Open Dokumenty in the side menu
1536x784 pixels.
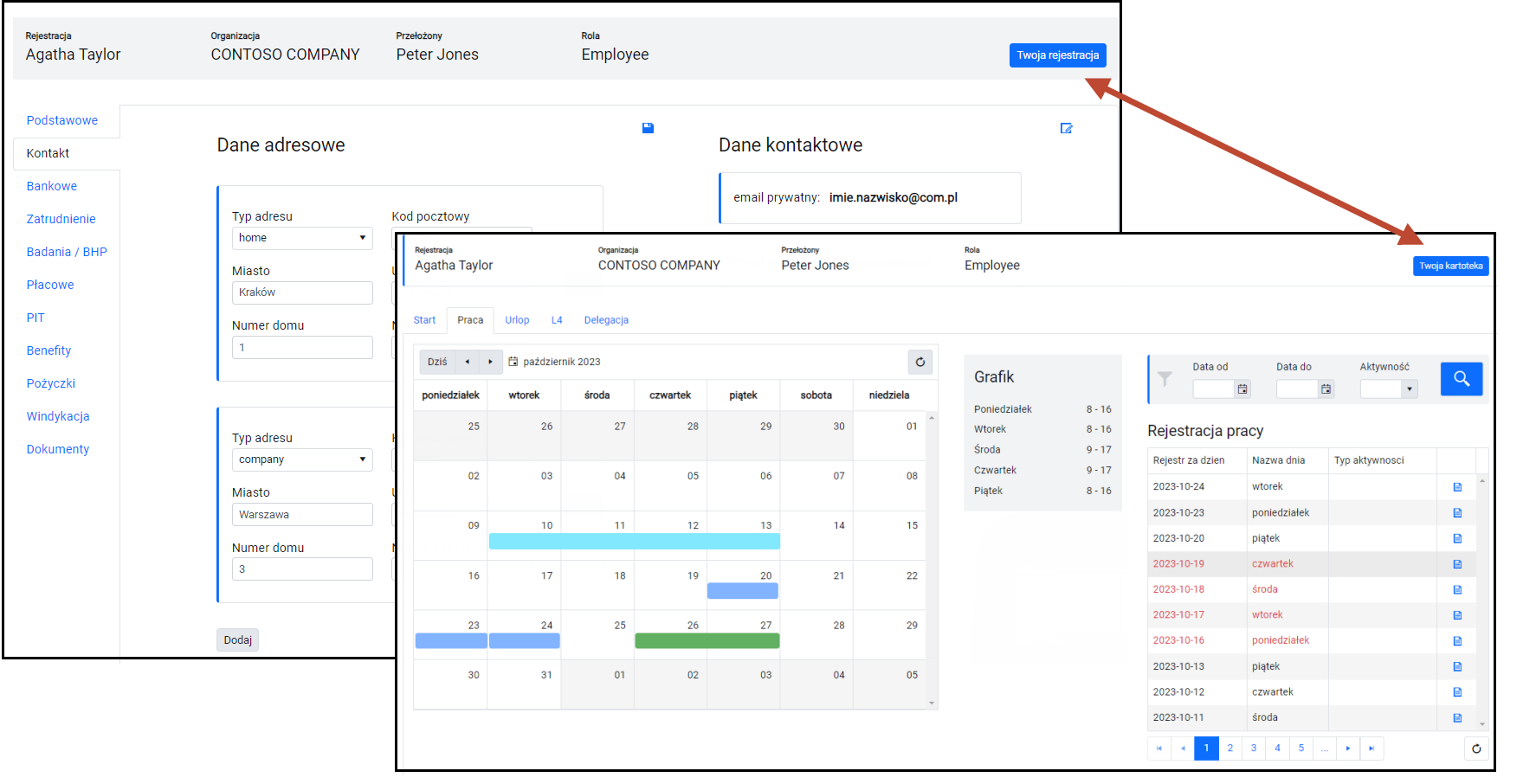[x=58, y=449]
